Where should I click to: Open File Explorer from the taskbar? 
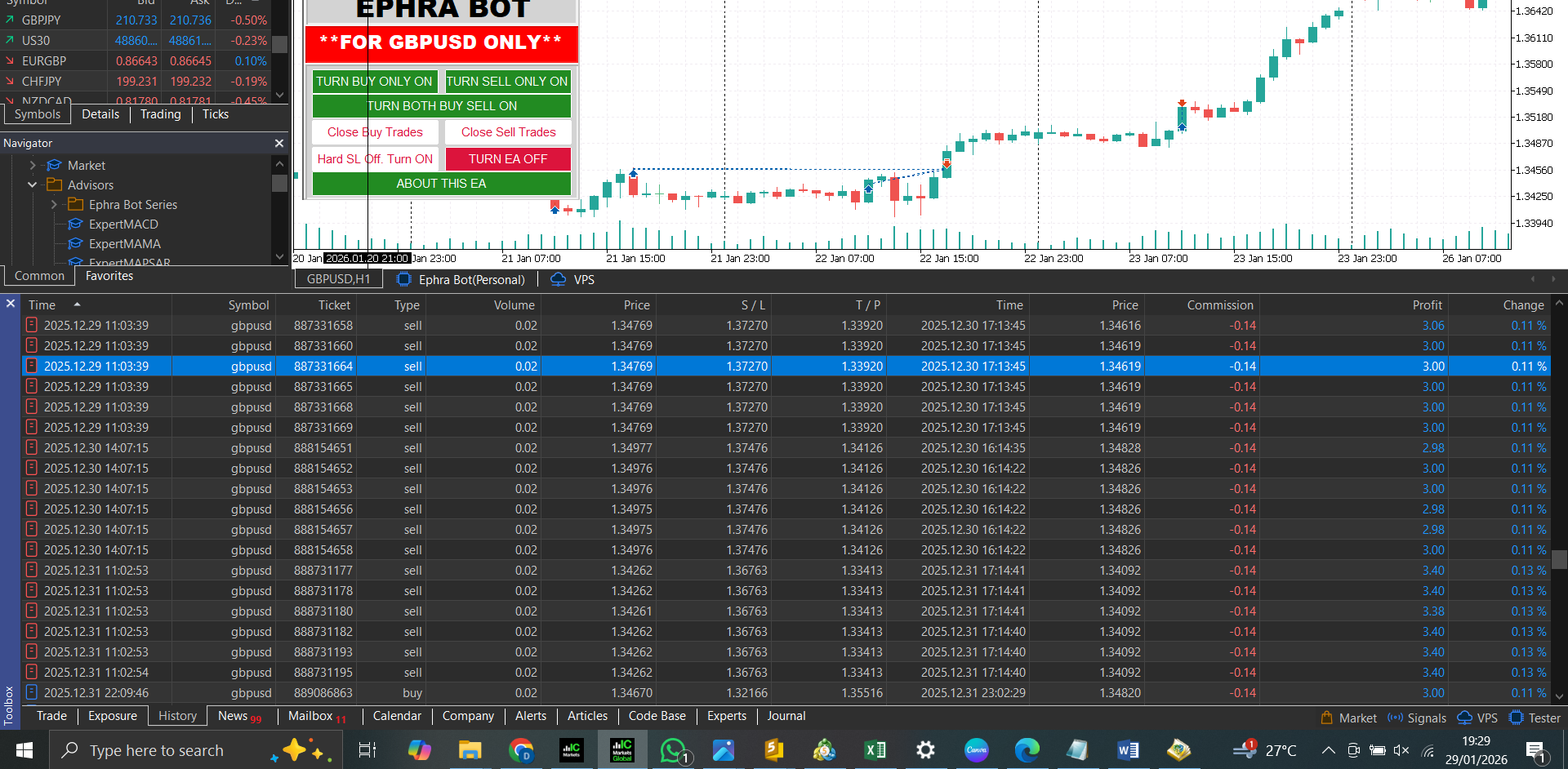[470, 749]
